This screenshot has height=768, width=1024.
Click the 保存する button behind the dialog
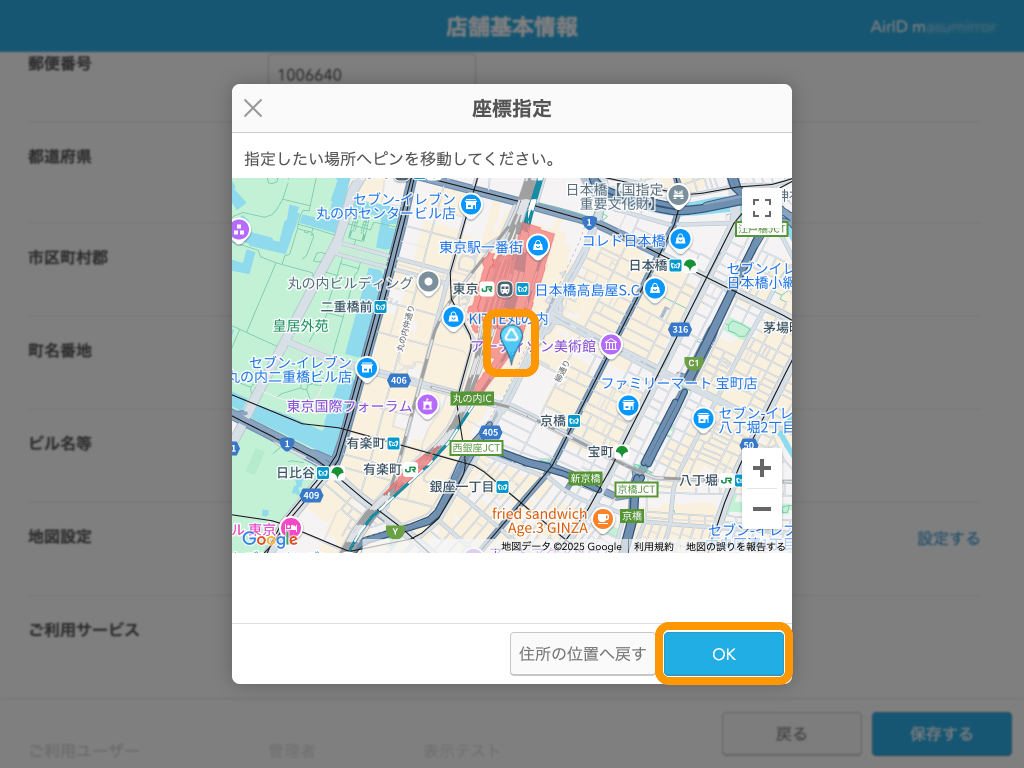click(x=942, y=733)
